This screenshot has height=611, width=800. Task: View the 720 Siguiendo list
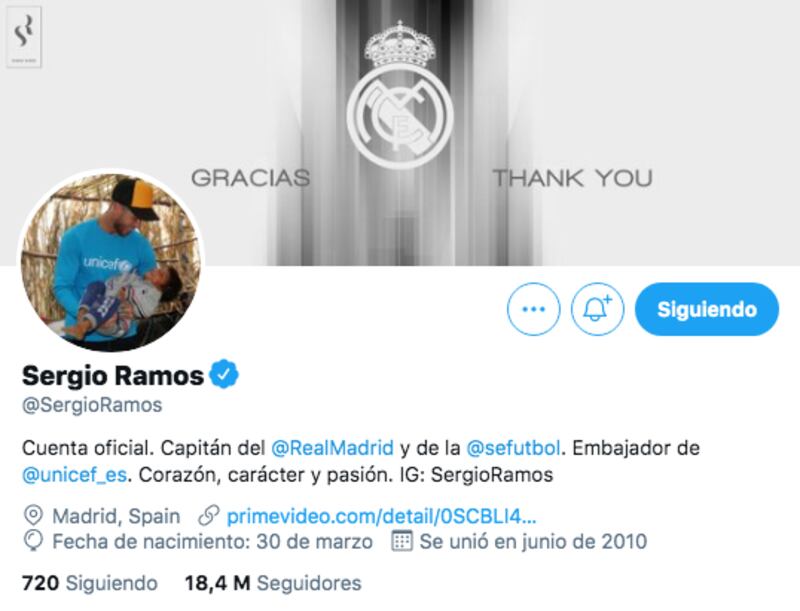click(x=90, y=583)
